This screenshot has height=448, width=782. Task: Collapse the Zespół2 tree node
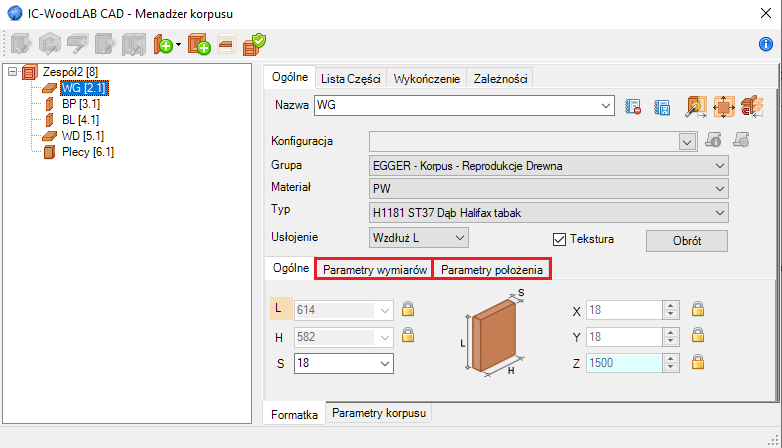click(12, 72)
